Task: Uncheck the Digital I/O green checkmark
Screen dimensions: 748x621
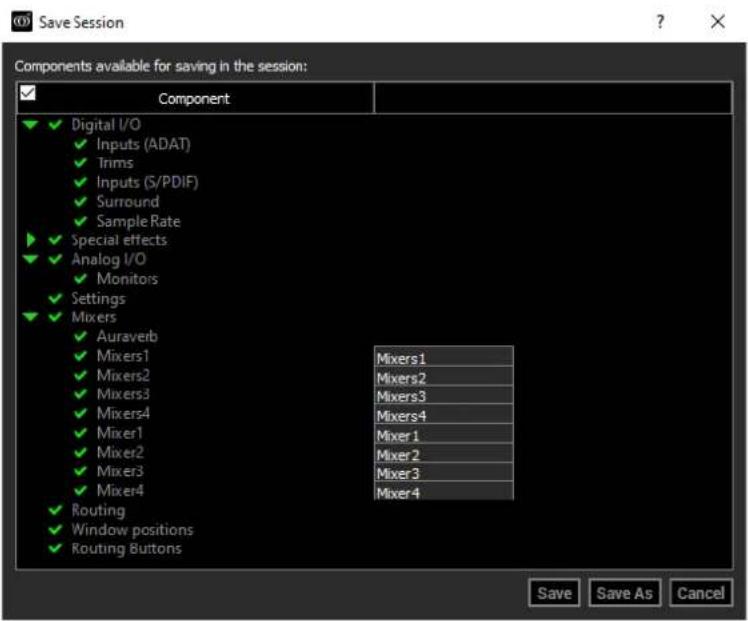Action: click(55, 125)
